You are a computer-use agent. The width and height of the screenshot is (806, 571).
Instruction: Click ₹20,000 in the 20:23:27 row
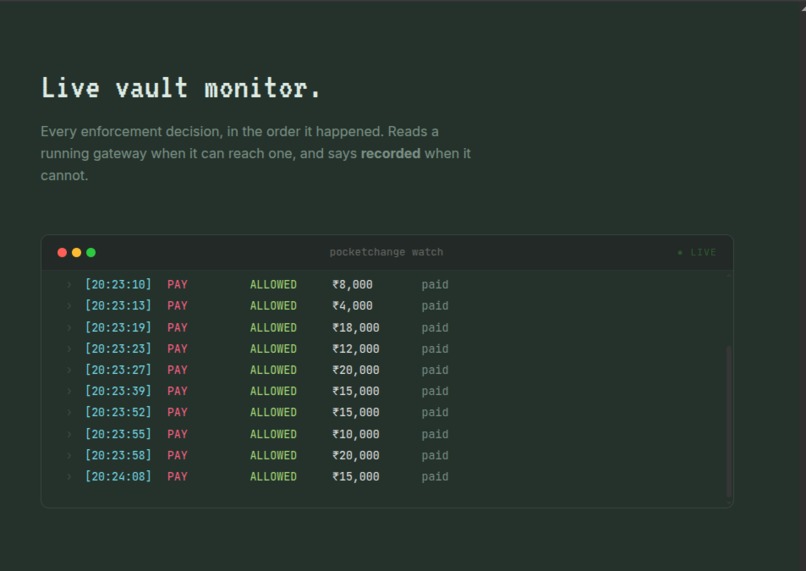click(x=356, y=370)
